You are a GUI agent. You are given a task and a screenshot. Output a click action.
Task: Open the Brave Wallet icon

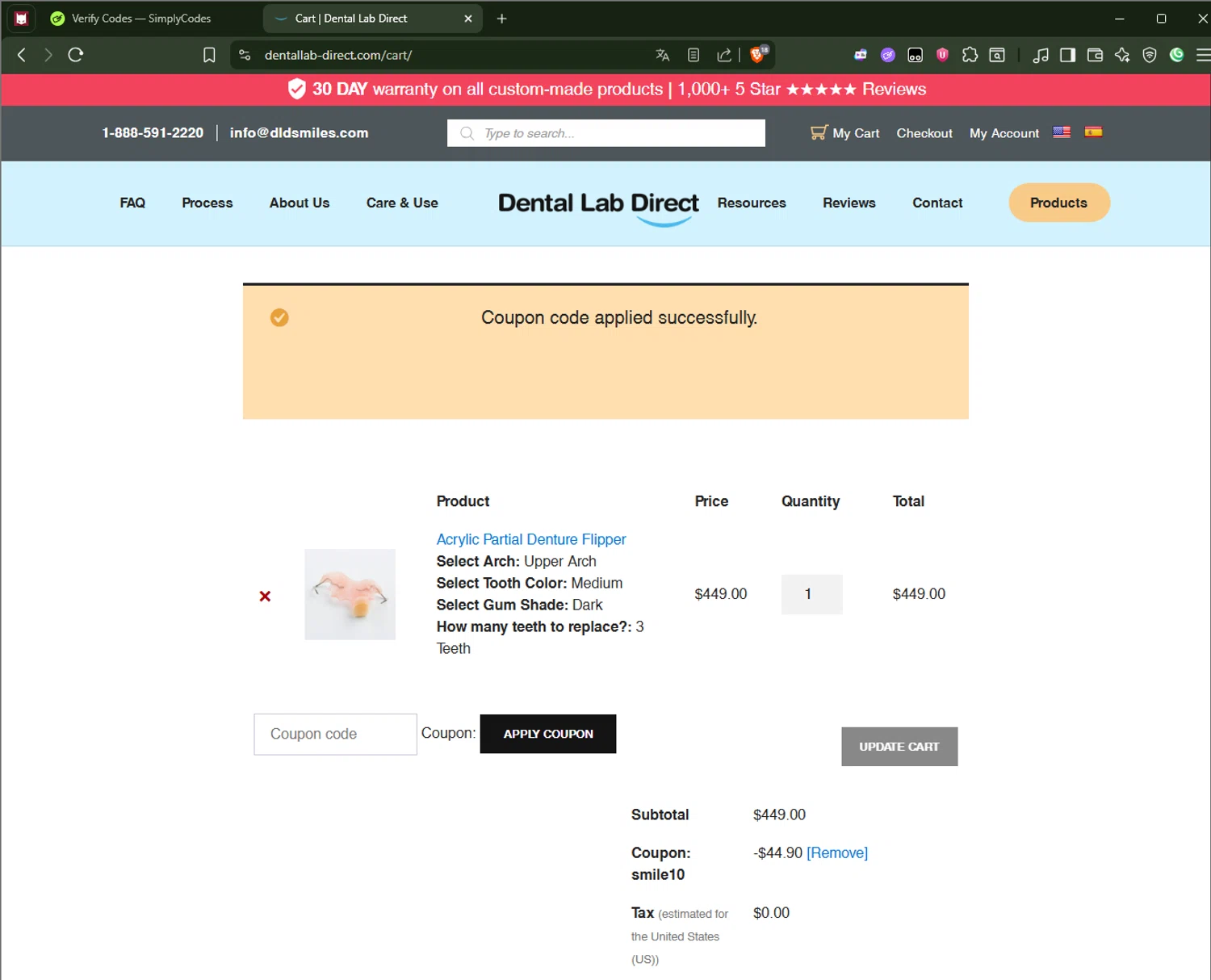[x=1095, y=55]
